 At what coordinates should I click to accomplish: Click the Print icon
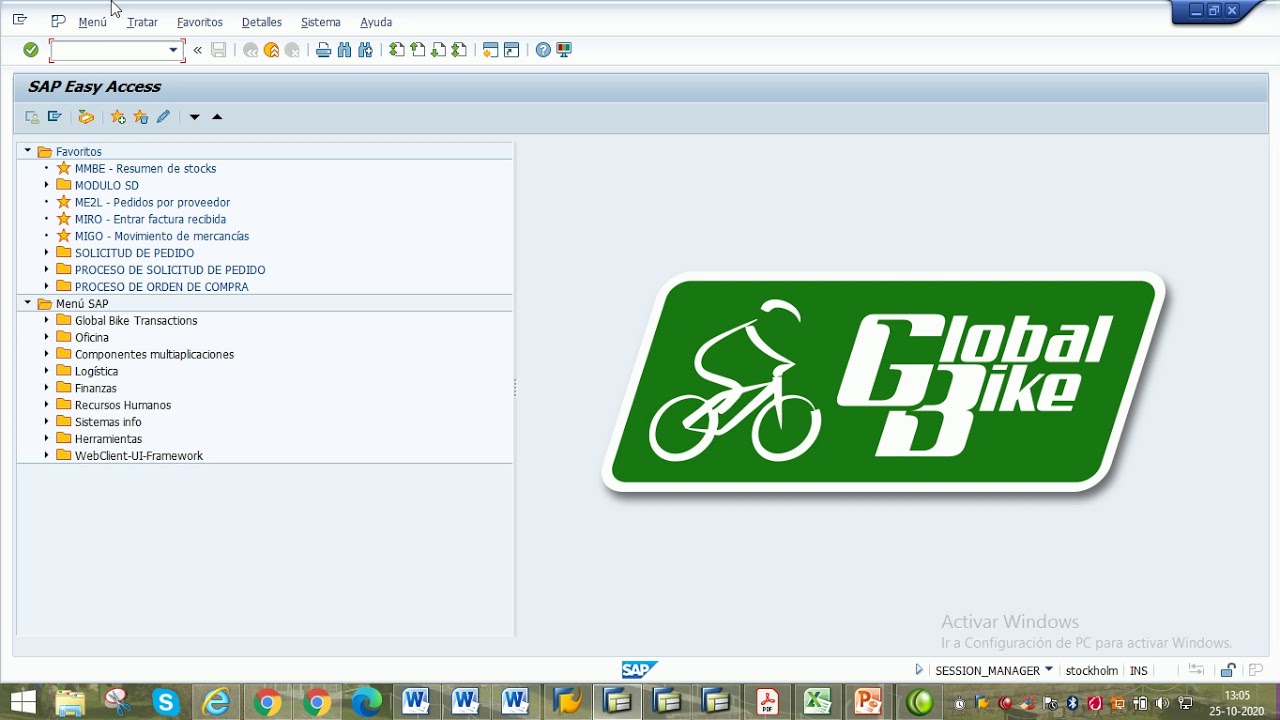[x=323, y=50]
